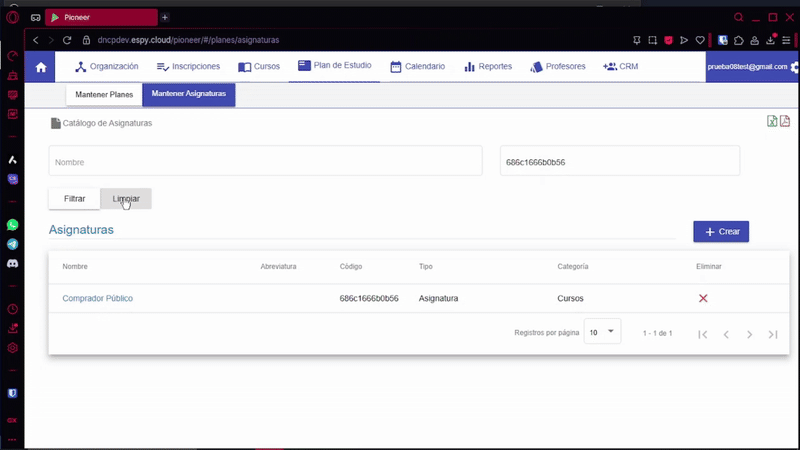The image size is (800, 450).
Task: Expand the Registros por página dropdown
Action: [603, 332]
